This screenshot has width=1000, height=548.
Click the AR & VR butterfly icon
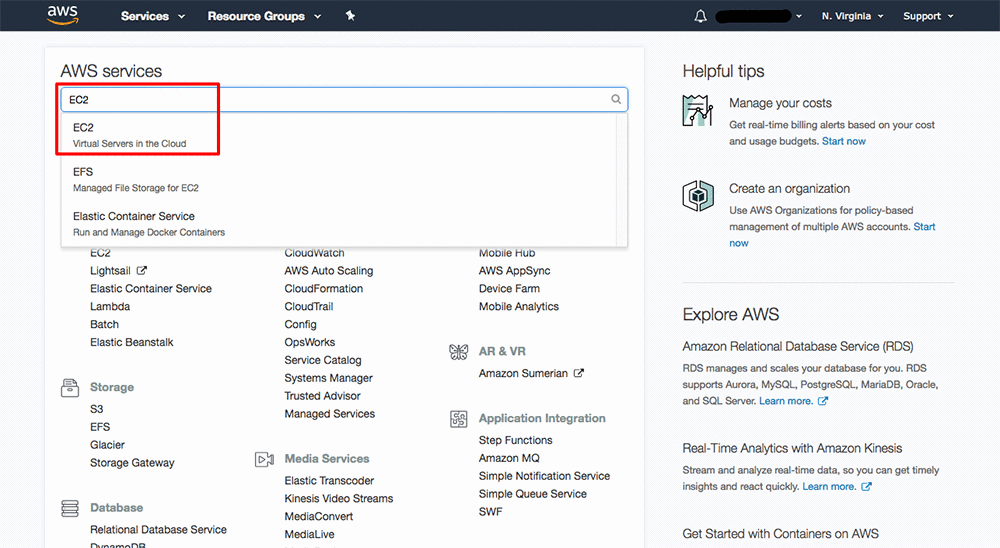click(459, 352)
